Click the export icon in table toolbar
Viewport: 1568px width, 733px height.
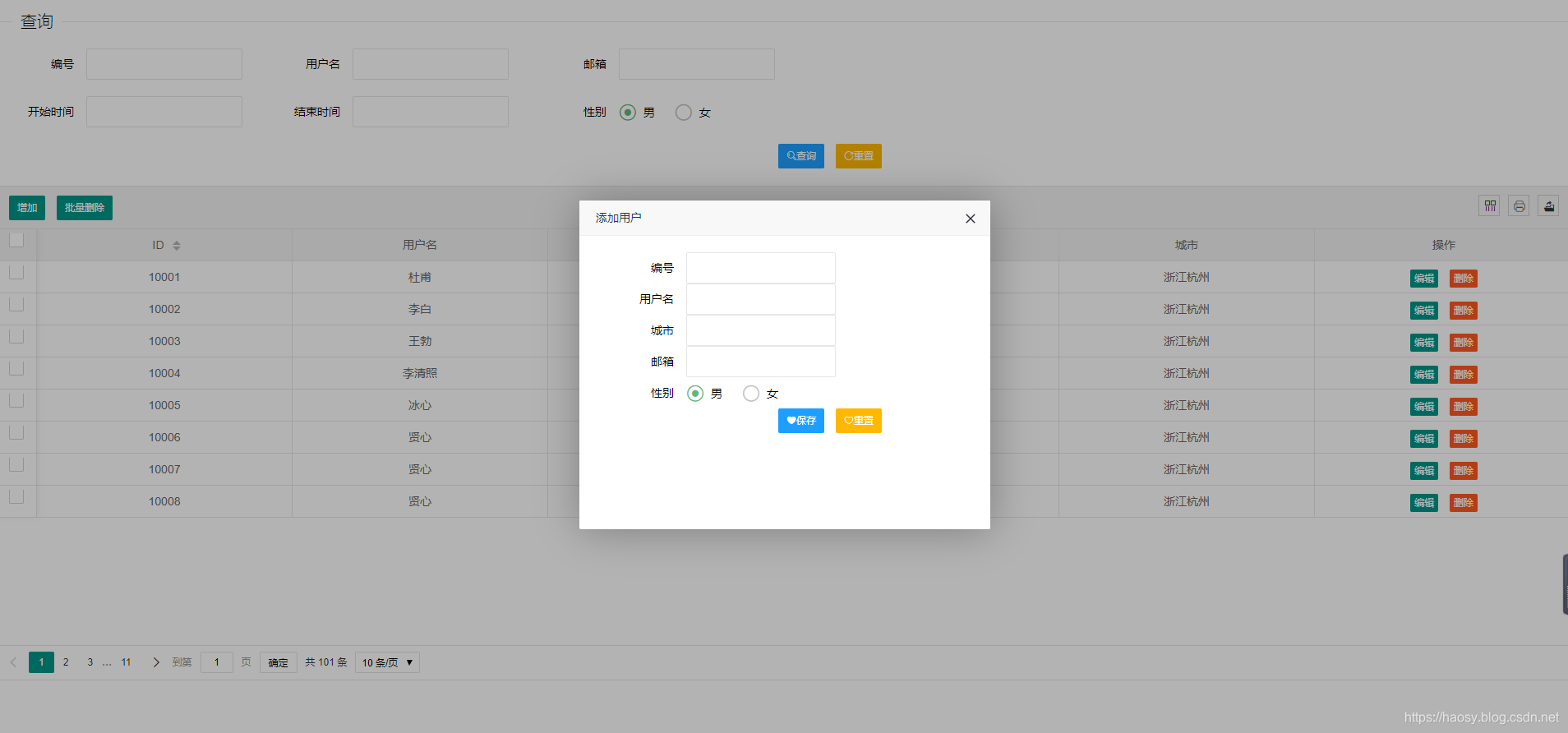[1548, 205]
